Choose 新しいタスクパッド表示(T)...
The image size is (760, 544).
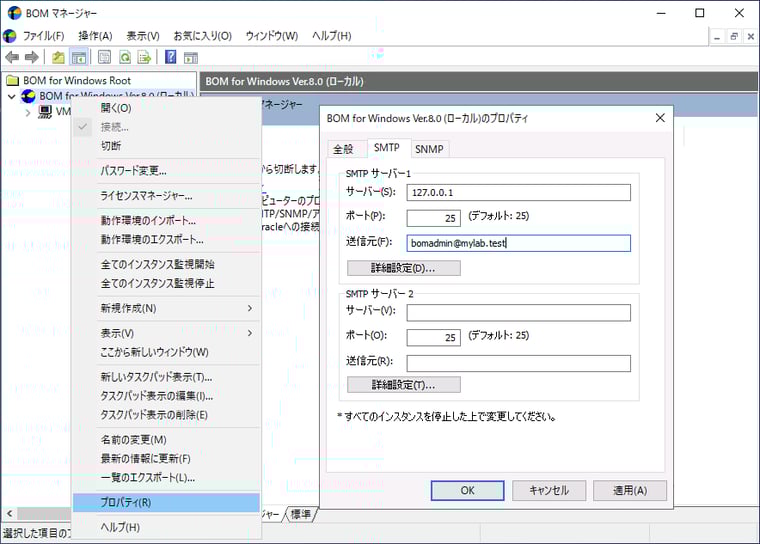click(x=167, y=377)
